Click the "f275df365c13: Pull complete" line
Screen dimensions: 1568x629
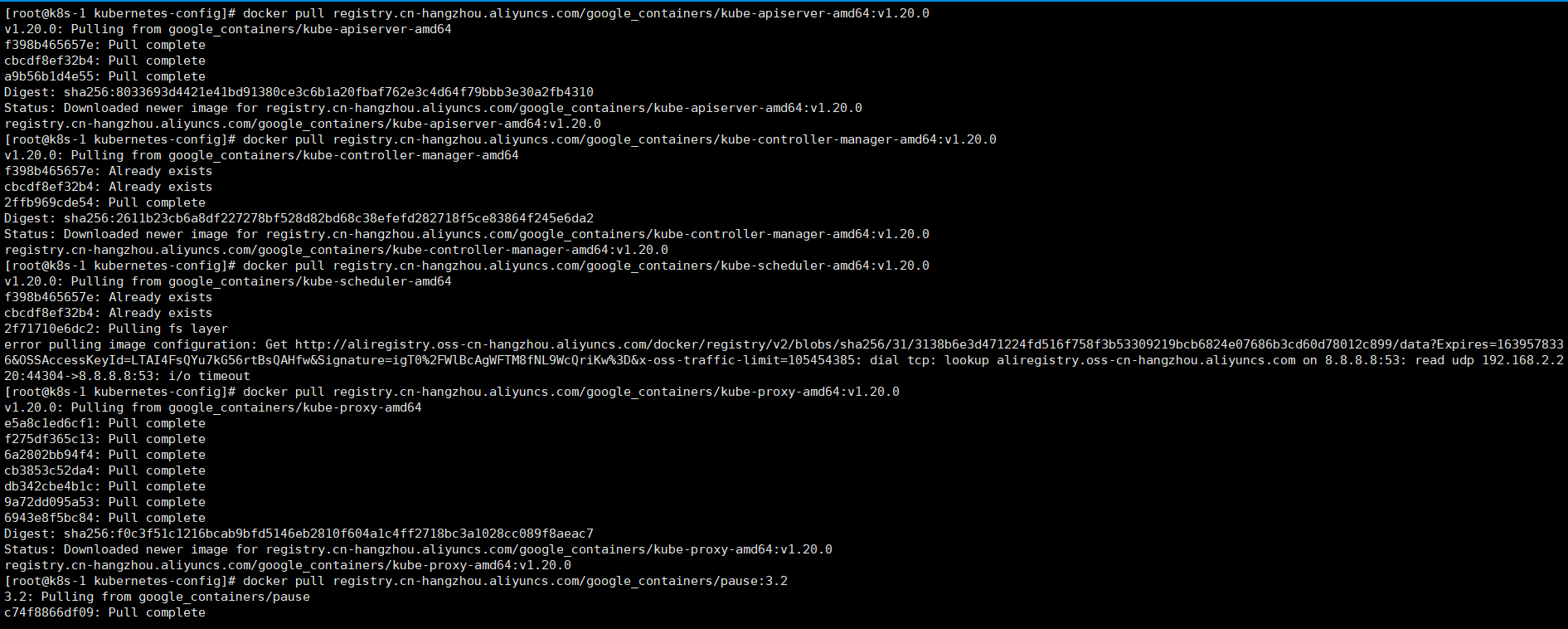point(104,439)
